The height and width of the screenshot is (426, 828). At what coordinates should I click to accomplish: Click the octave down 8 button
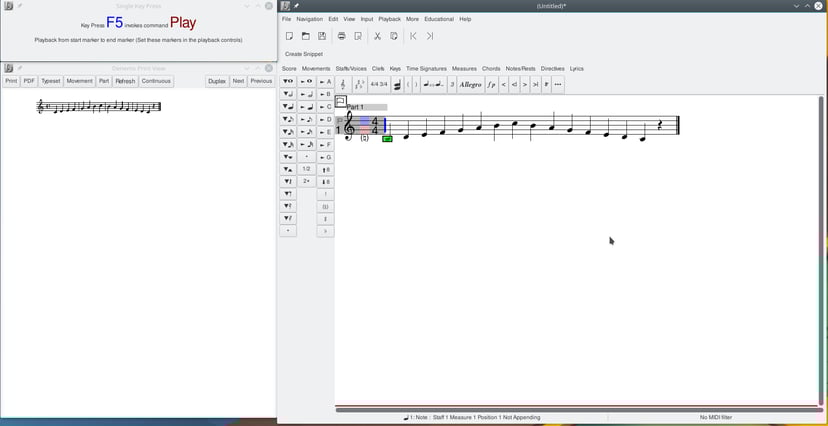325,182
